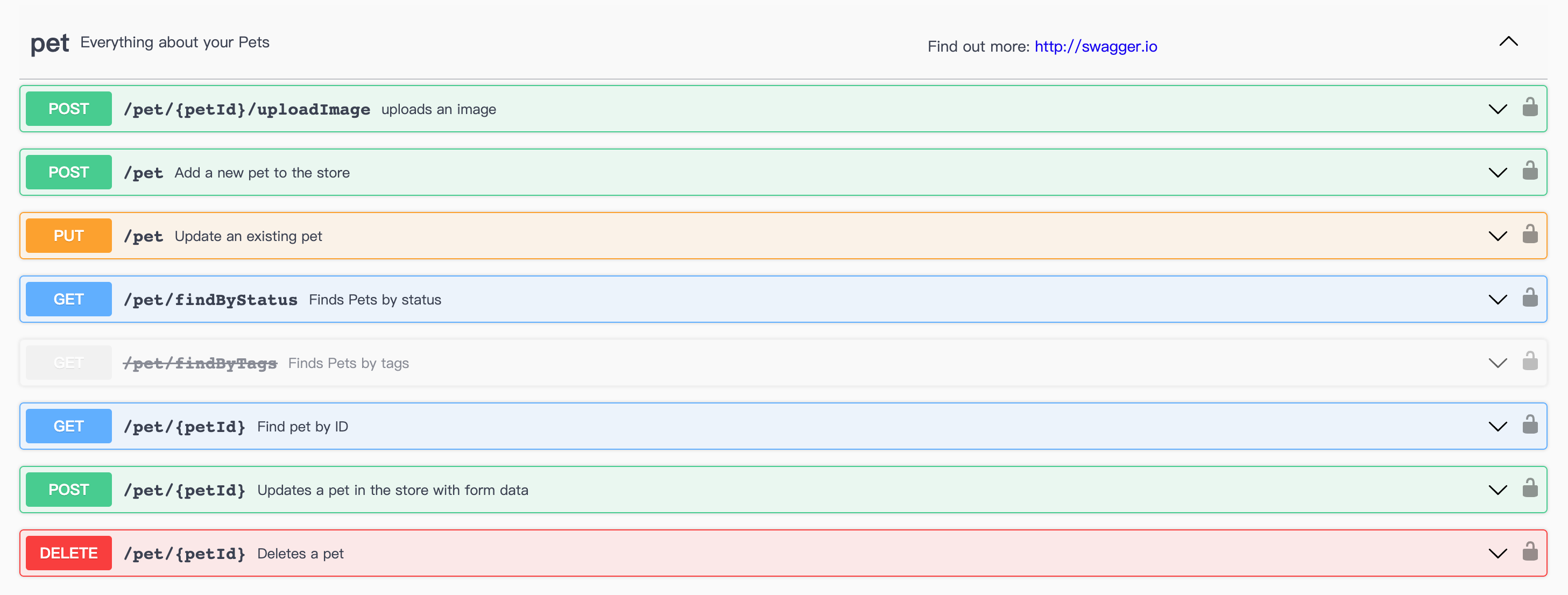The width and height of the screenshot is (1568, 595).
Task: Click lock icon on DELETE pet row
Action: pyautogui.click(x=1530, y=552)
